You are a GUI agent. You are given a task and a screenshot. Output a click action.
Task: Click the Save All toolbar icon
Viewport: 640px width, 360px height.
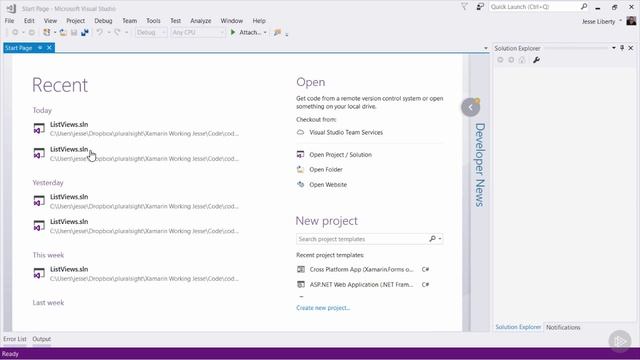[84, 32]
